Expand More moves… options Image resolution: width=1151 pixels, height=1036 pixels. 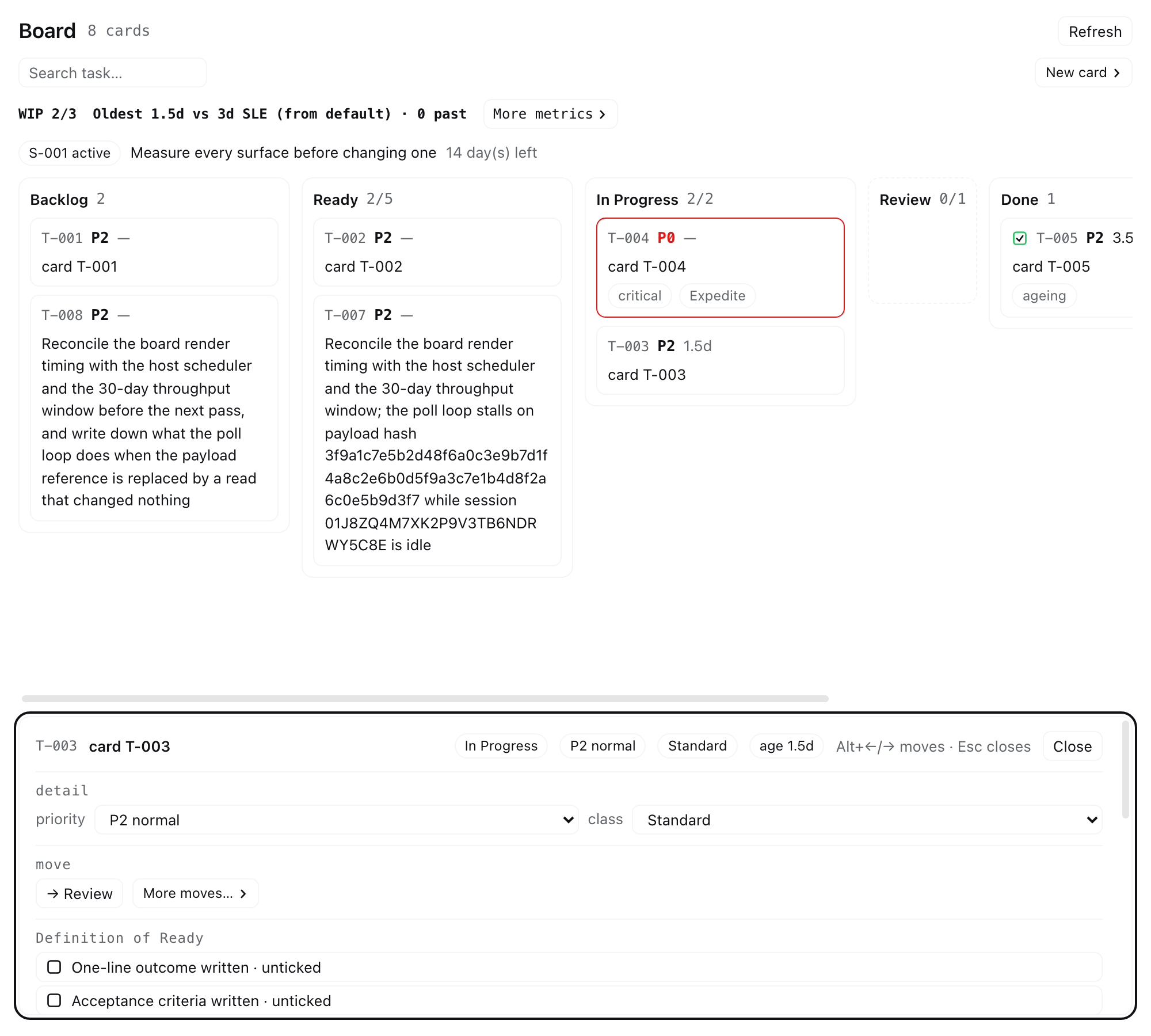click(x=195, y=893)
